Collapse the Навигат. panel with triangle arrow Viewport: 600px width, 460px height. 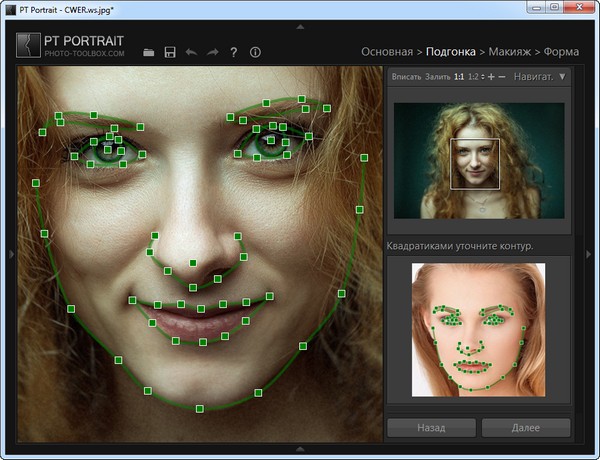click(562, 76)
